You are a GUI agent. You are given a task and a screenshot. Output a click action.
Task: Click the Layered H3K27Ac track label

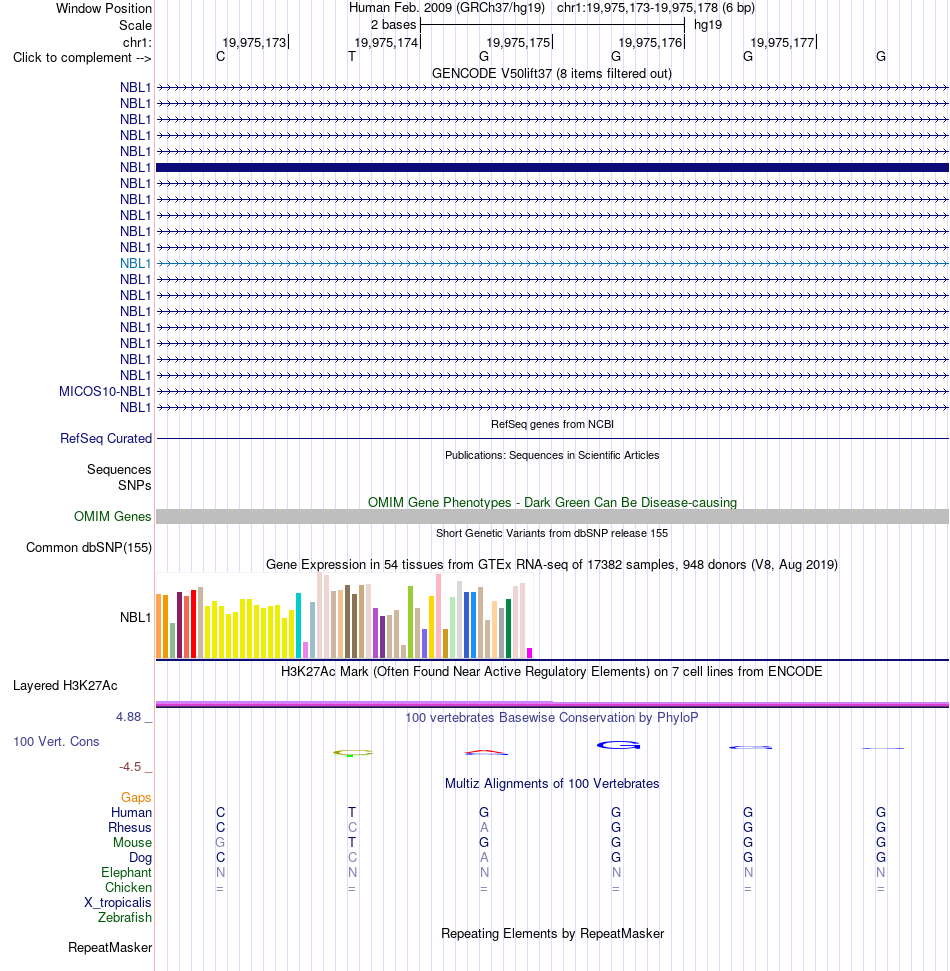pyautogui.click(x=65, y=686)
